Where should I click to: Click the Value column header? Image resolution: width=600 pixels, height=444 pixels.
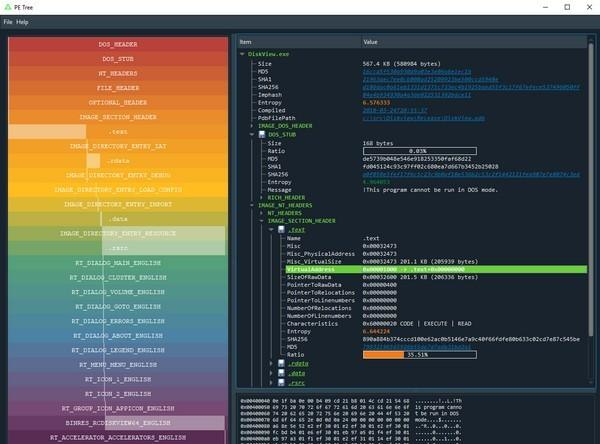(371, 41)
